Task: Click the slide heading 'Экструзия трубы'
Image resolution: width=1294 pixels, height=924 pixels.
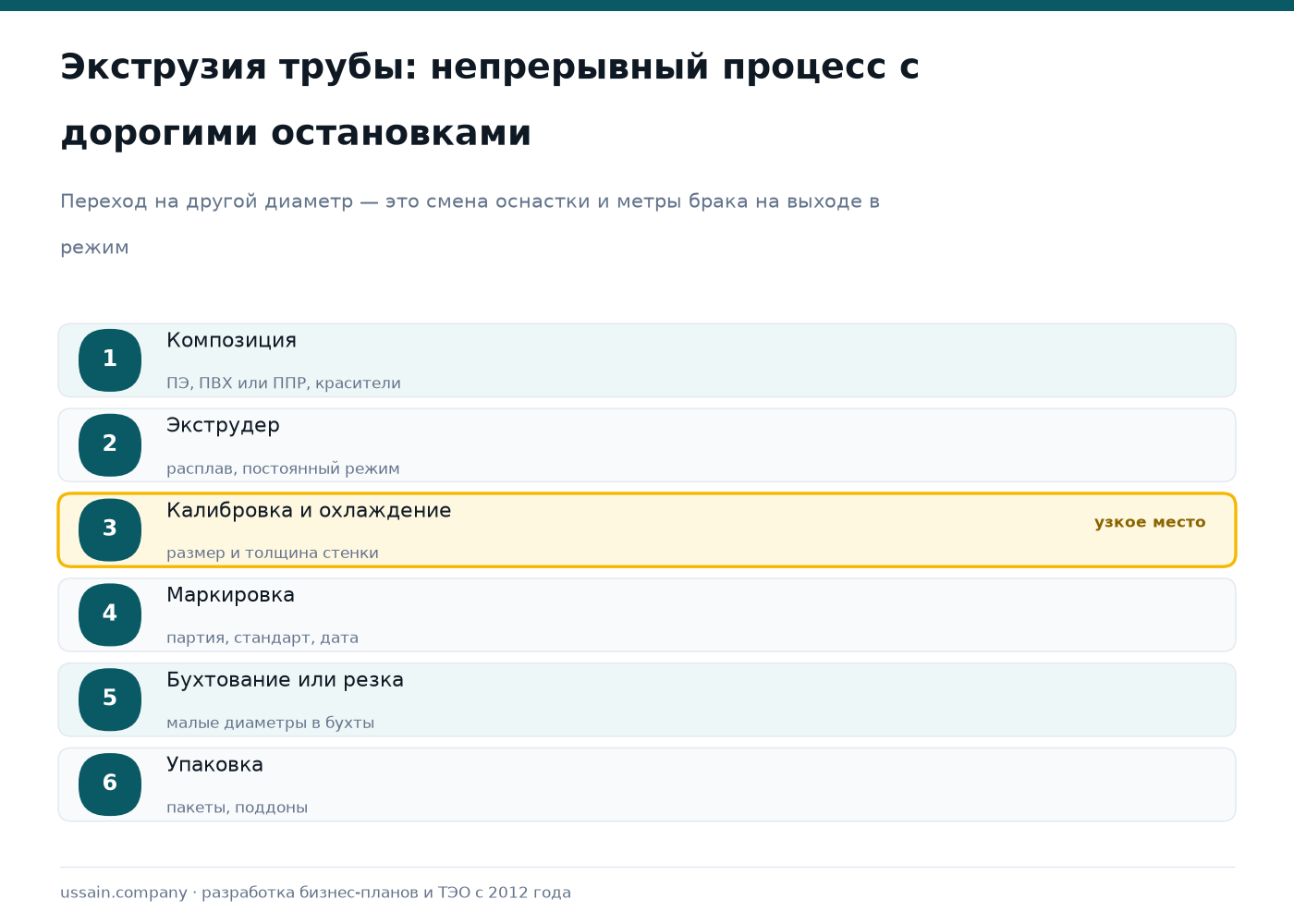Action: pyautogui.click(x=238, y=68)
